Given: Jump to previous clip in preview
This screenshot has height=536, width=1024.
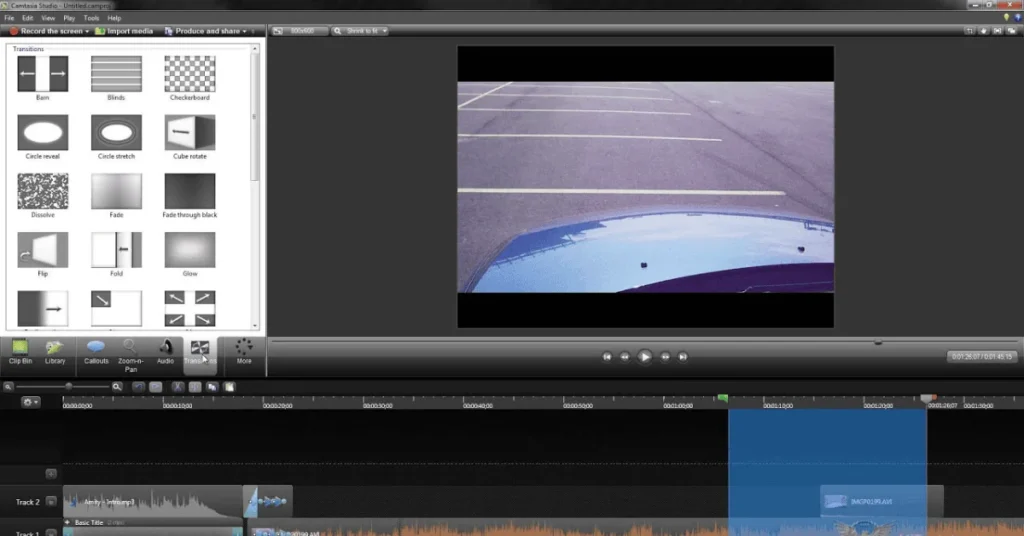Looking at the screenshot, I should 607,357.
